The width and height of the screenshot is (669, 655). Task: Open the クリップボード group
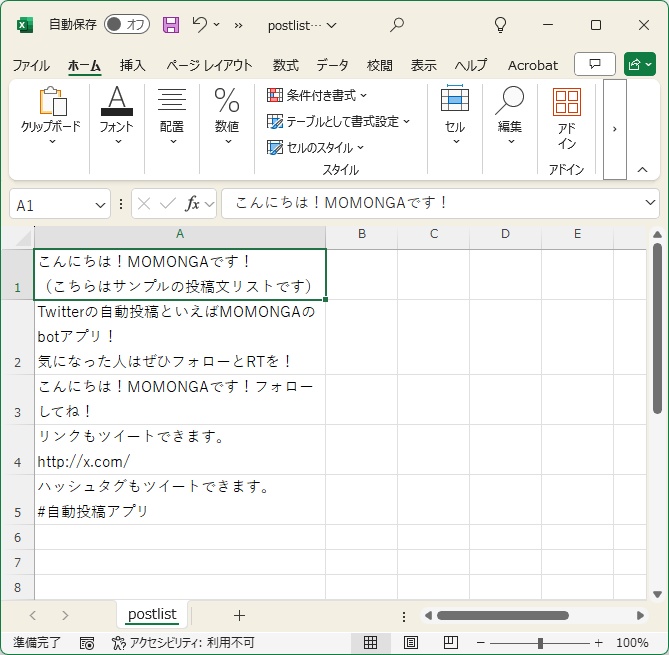pyautogui.click(x=51, y=116)
